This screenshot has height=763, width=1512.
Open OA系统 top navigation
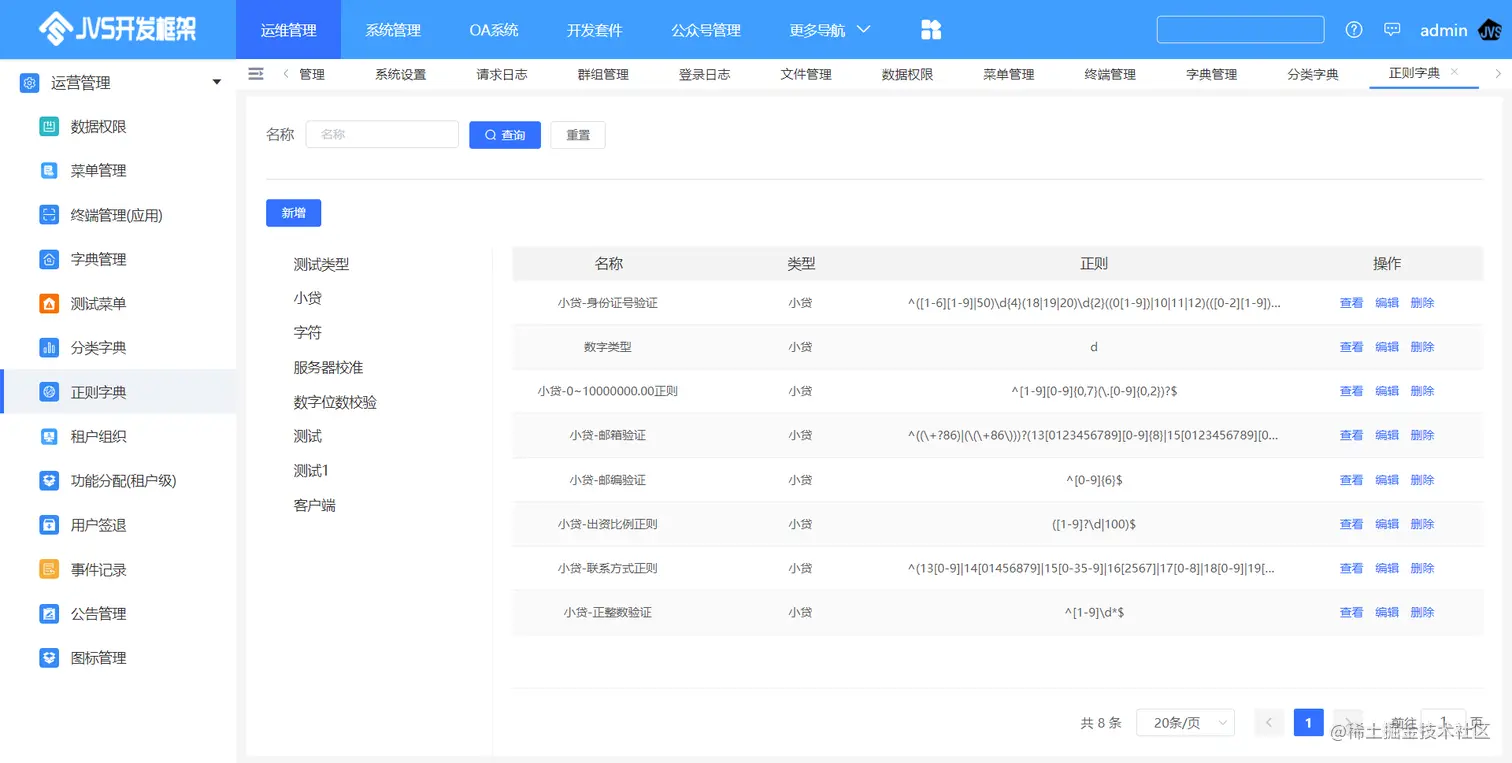coord(494,30)
